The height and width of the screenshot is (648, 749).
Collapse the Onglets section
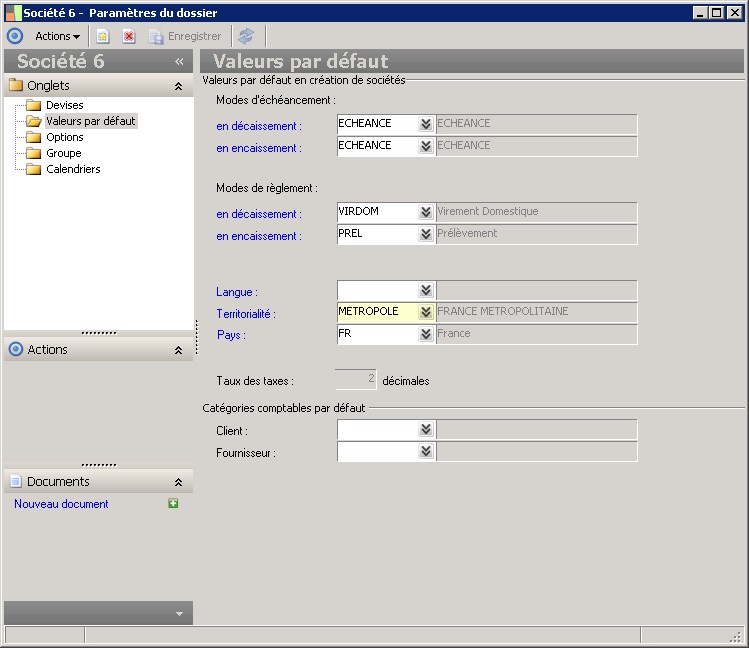tap(178, 86)
